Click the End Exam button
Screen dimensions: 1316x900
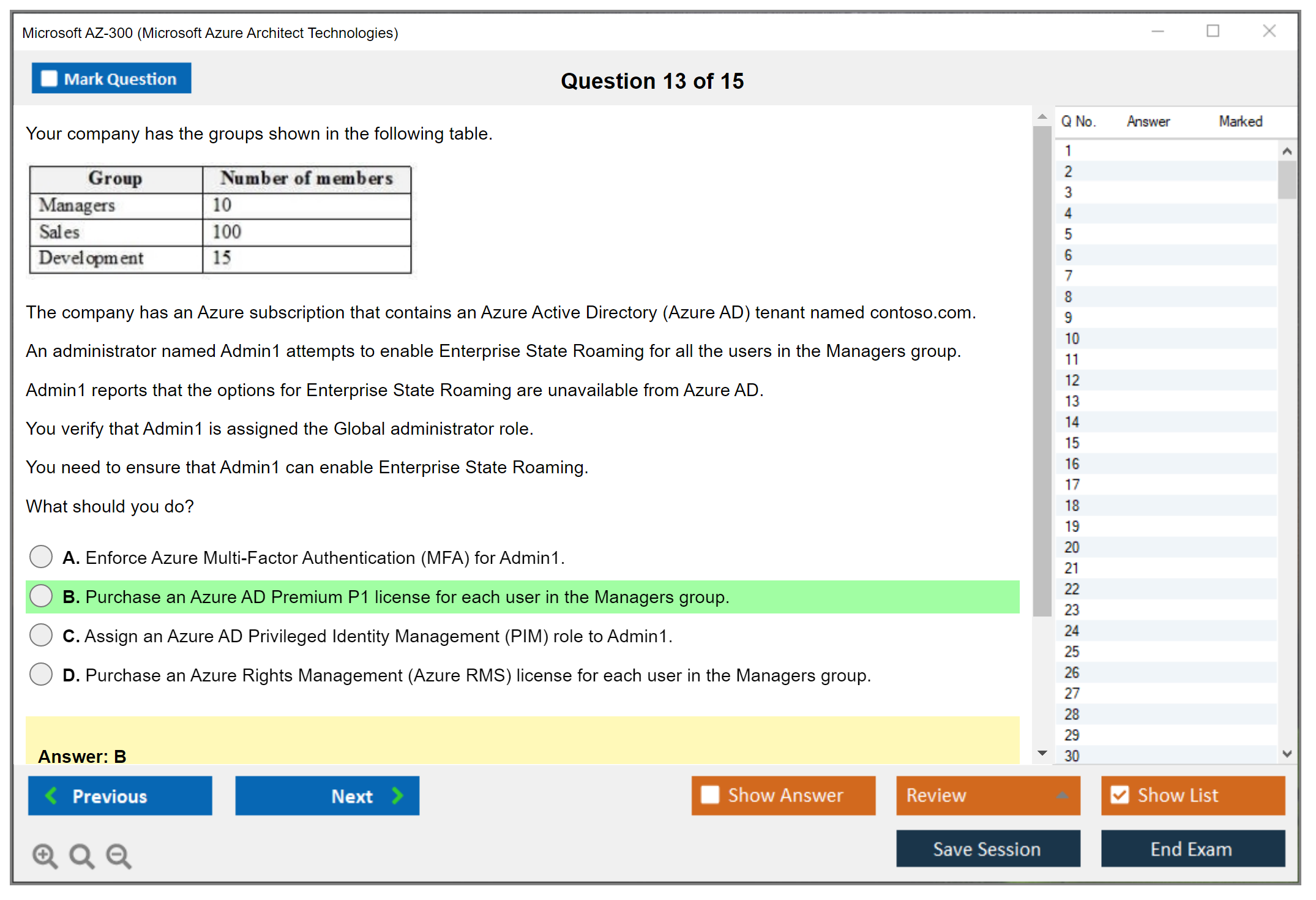[x=1192, y=849]
